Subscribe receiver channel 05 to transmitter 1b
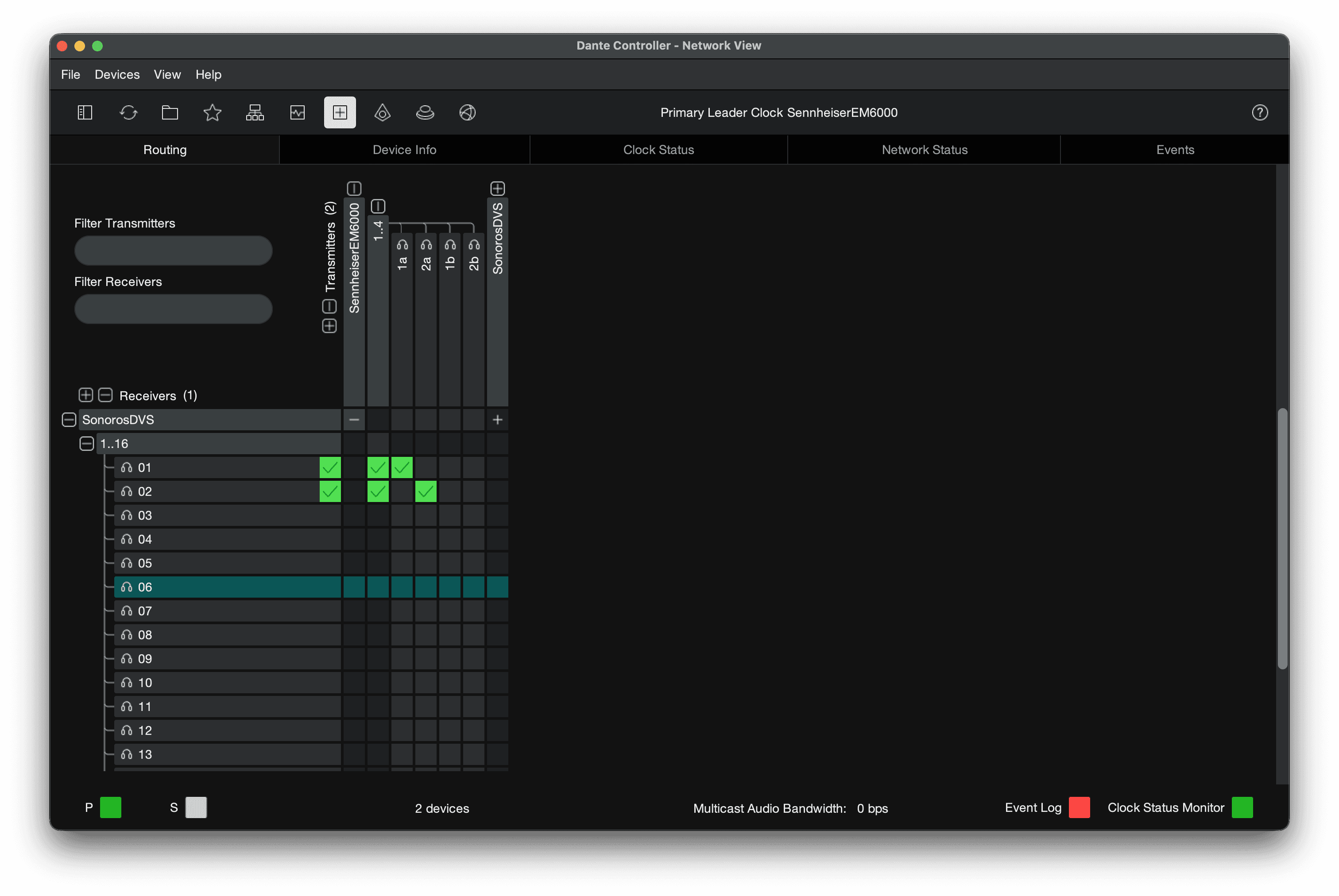 (450, 564)
